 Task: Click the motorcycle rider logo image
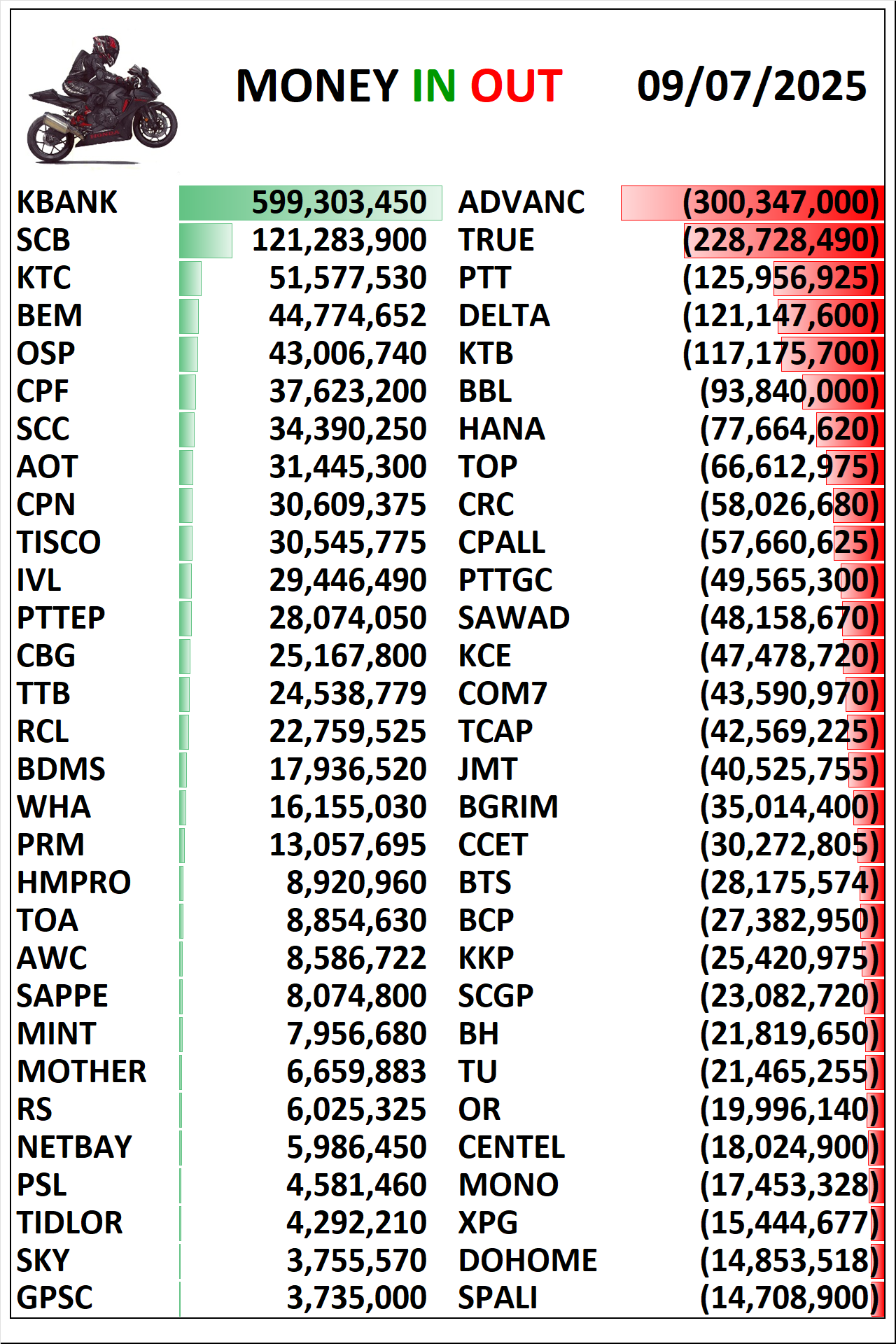coord(102,99)
